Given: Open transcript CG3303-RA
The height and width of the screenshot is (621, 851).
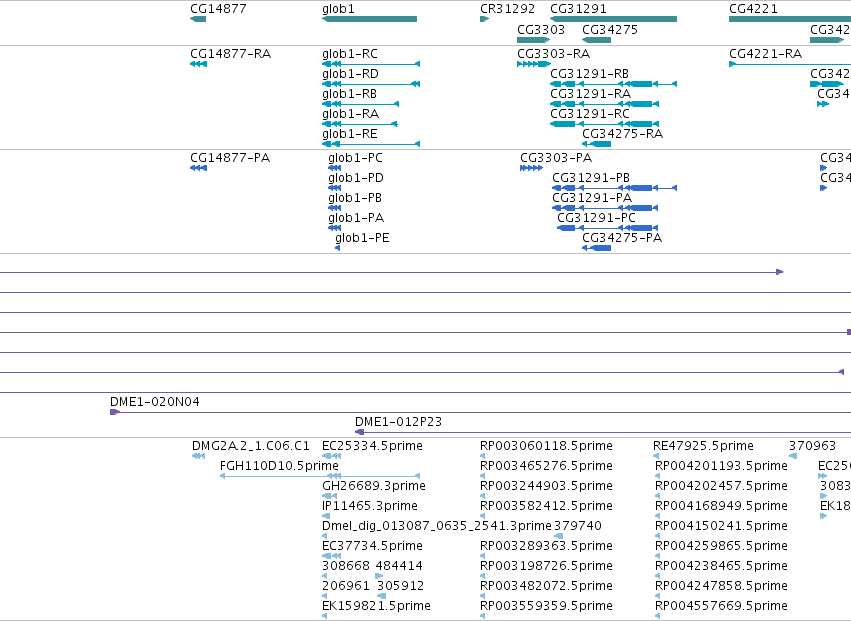Looking at the screenshot, I should point(554,54).
